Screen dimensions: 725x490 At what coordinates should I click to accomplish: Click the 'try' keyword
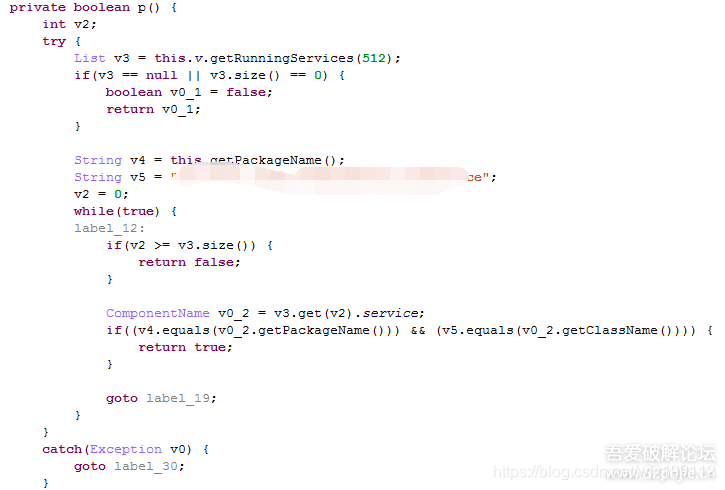54,41
